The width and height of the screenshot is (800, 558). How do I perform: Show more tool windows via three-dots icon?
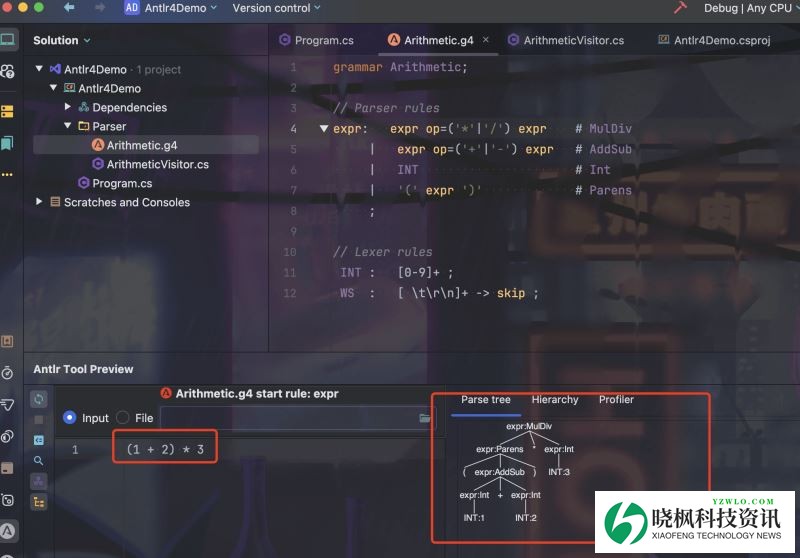pyautogui.click(x=7, y=174)
